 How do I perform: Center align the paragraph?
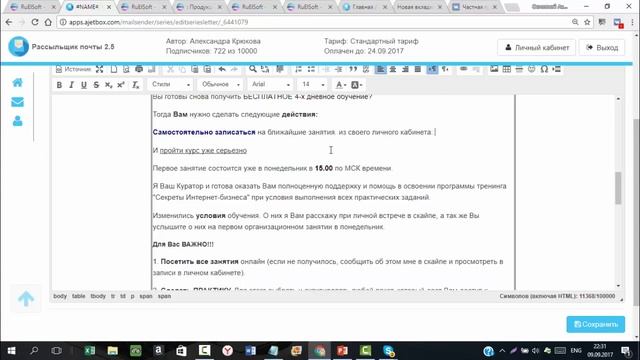[393, 69]
